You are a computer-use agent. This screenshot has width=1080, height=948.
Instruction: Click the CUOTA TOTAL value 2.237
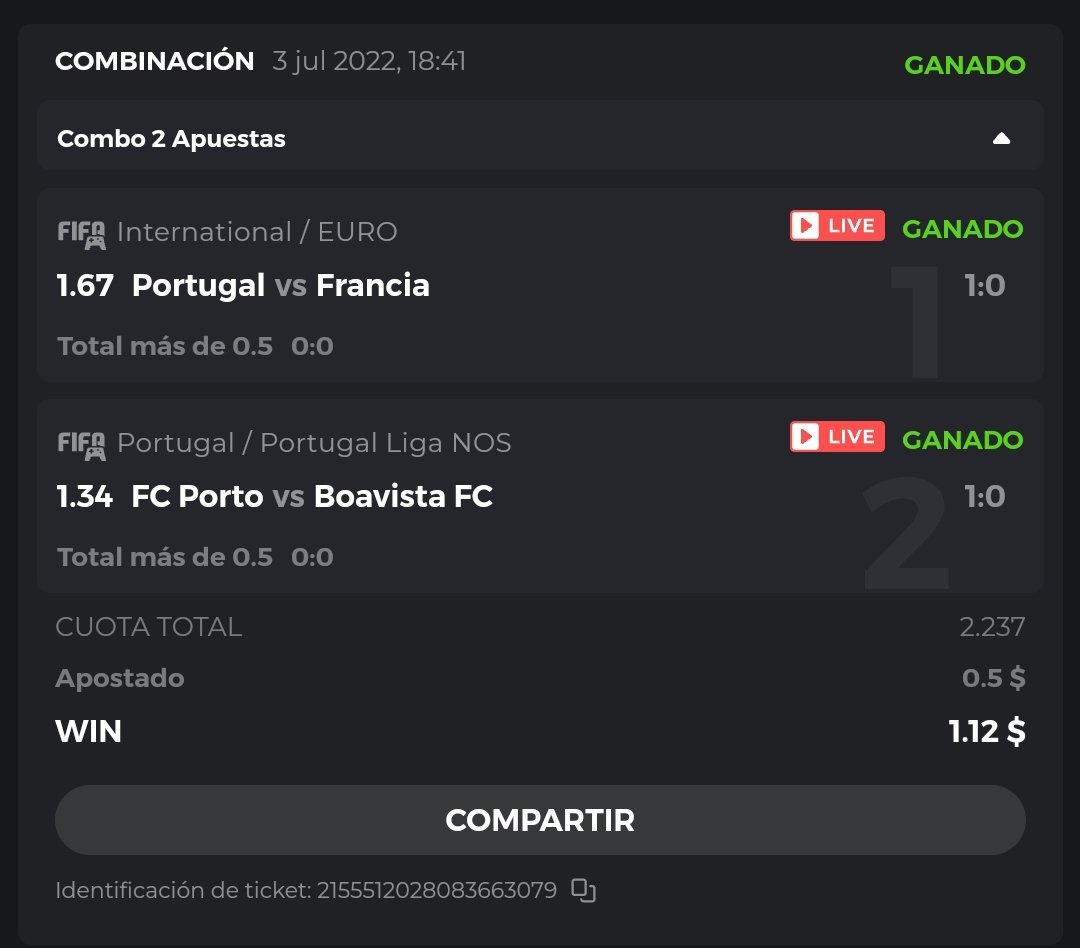(992, 627)
